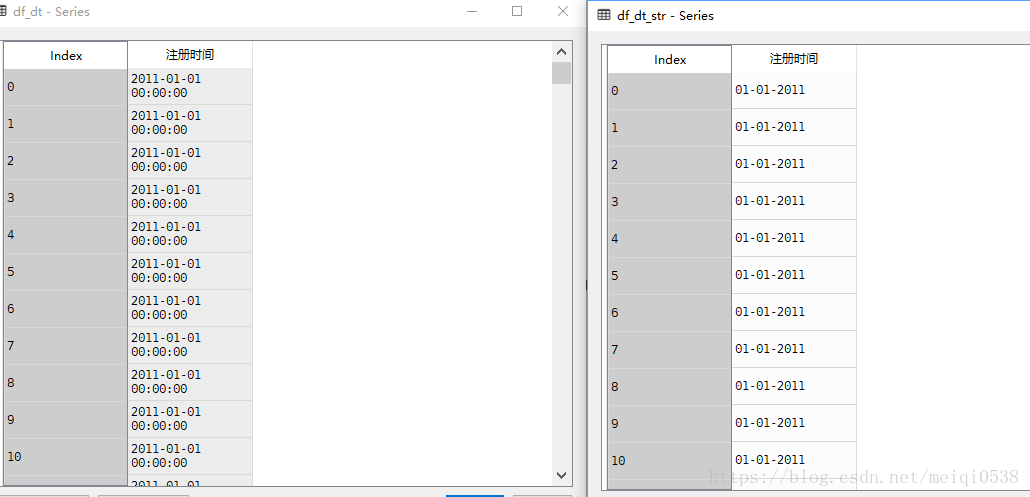Screen dimensions: 1030x497
Task: Click scroll down arrow in df_dt window
Action: [x=561, y=475]
